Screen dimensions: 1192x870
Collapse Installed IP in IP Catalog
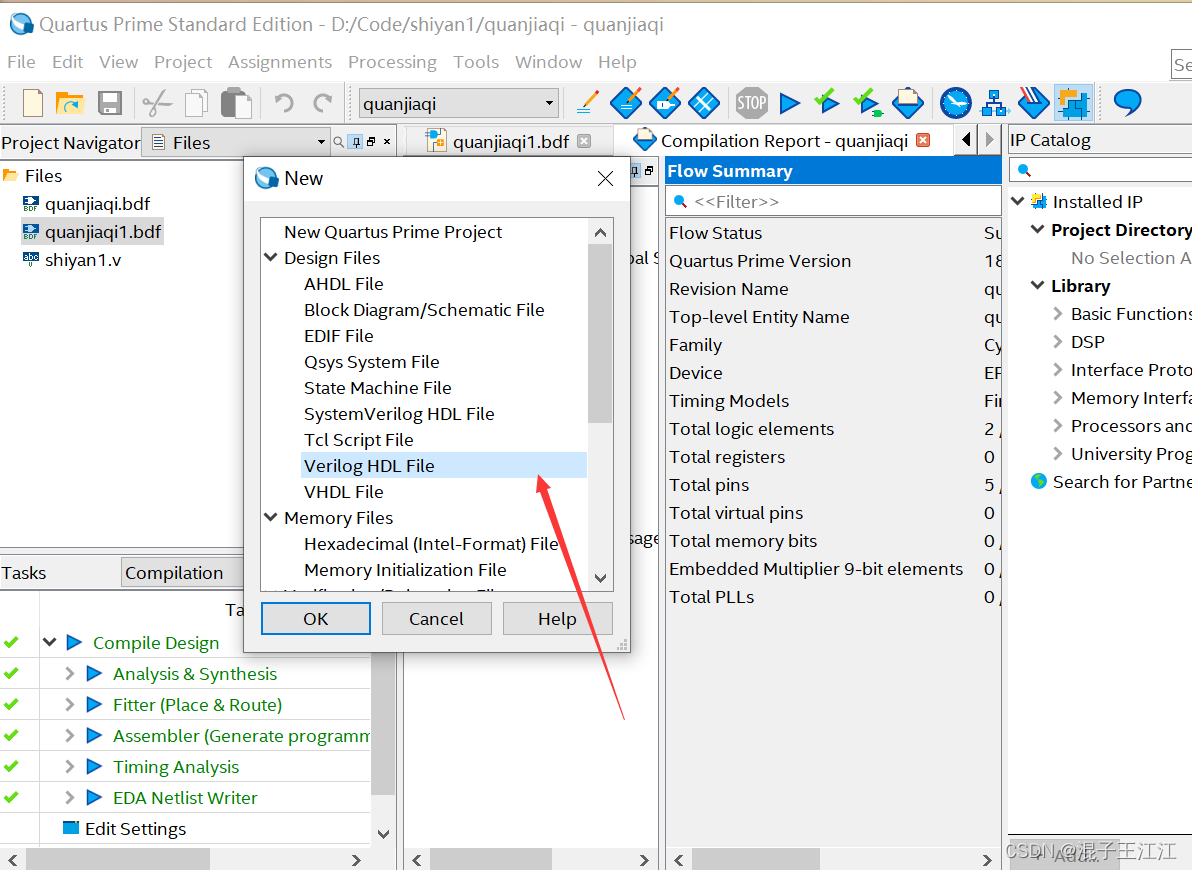[1018, 202]
